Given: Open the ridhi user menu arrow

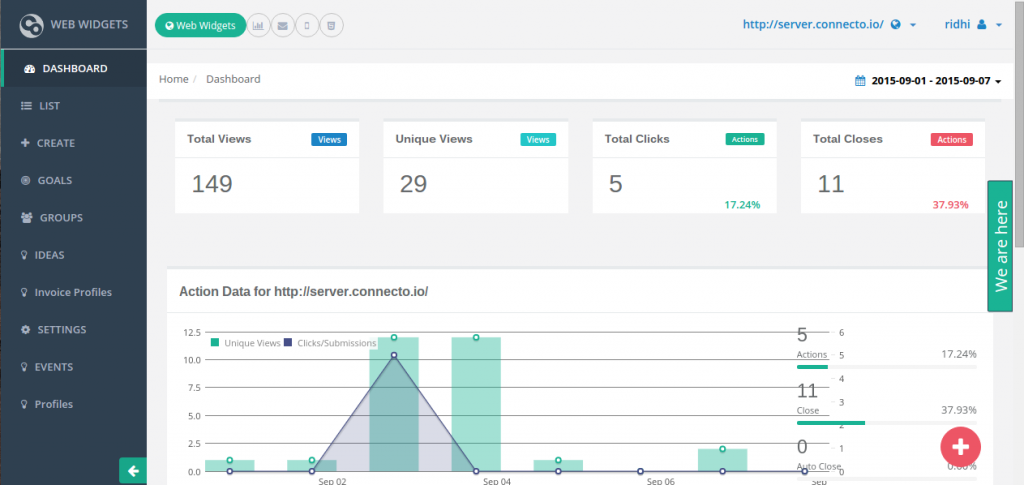Looking at the screenshot, I should tap(999, 25).
